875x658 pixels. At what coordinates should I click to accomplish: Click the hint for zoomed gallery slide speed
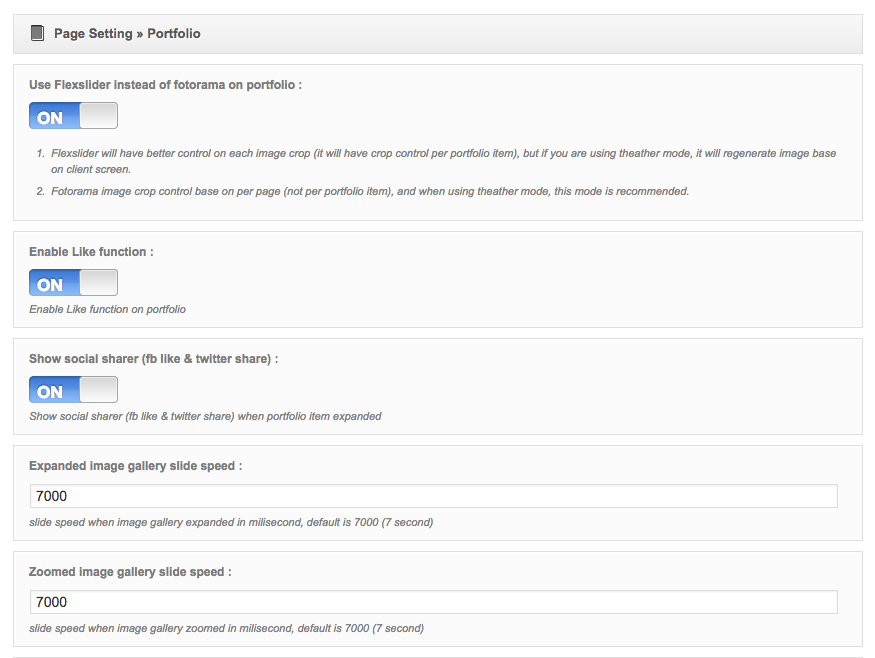click(227, 628)
